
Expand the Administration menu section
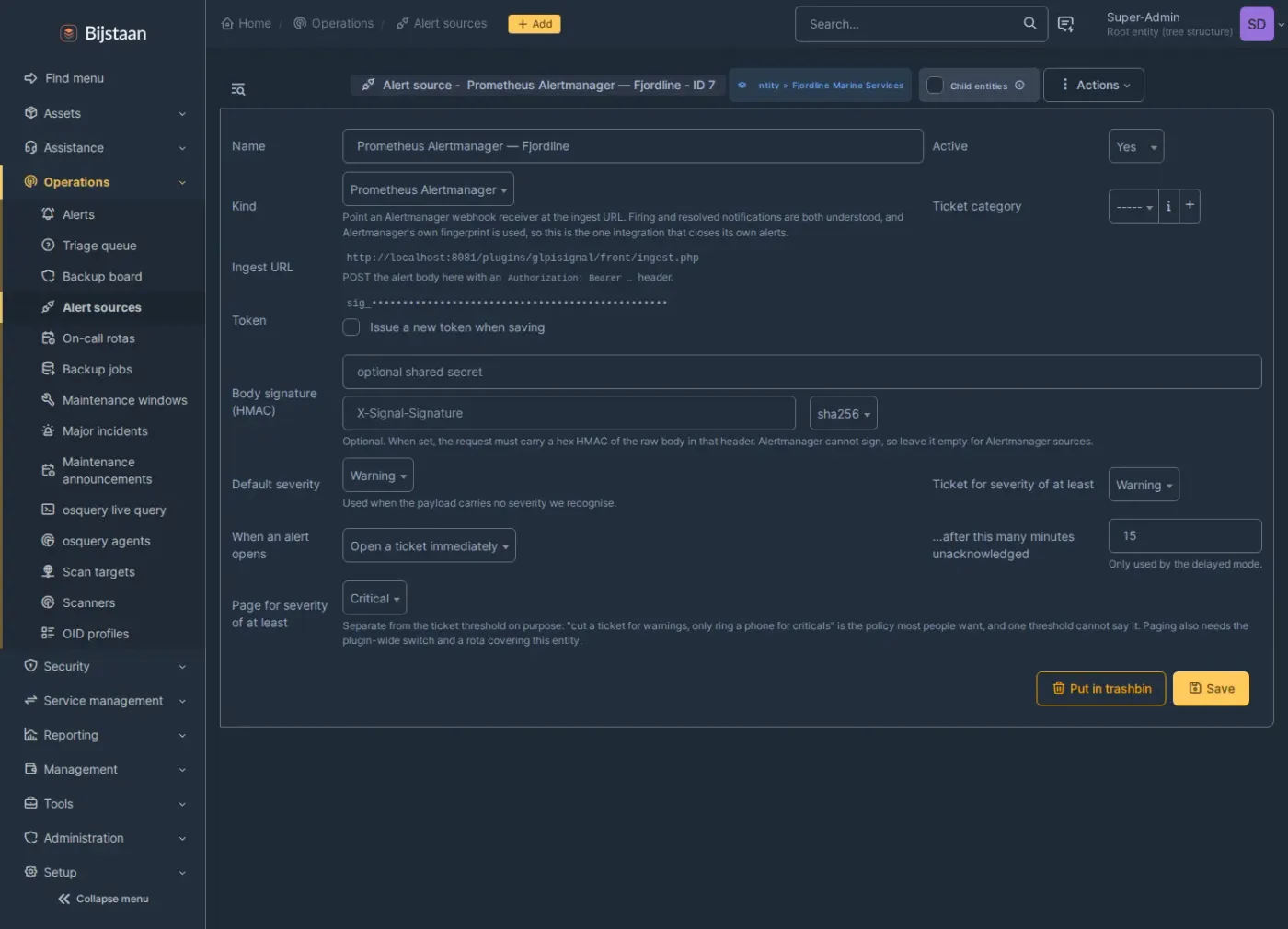(106, 838)
